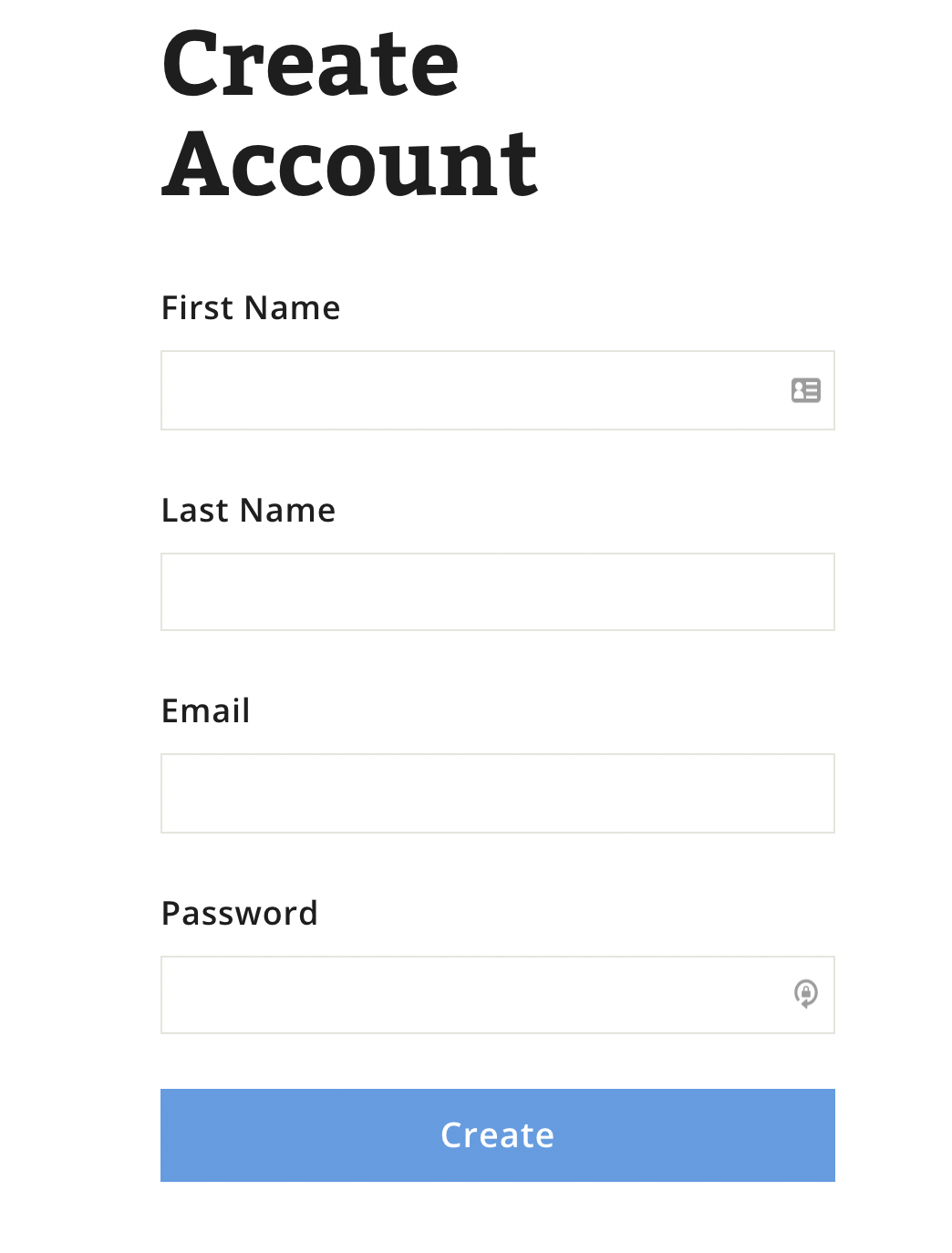Click the Email label text
952x1253 pixels.
point(205,711)
